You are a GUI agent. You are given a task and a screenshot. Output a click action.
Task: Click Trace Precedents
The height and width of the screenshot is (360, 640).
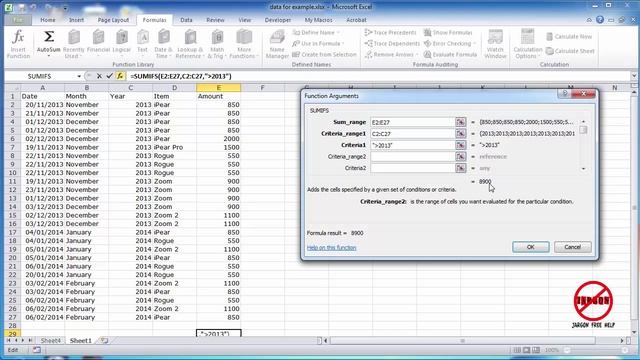tap(391, 32)
